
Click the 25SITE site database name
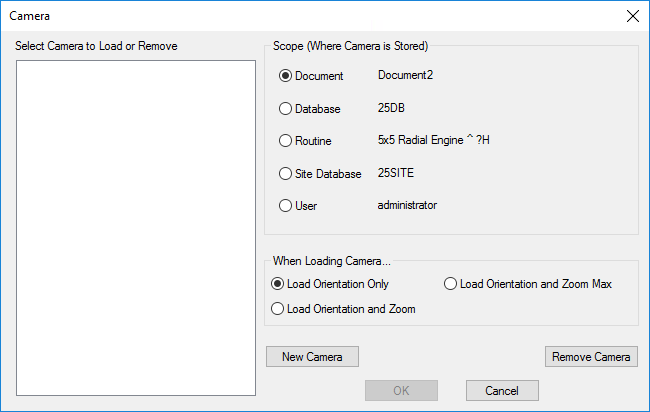tap(395, 173)
